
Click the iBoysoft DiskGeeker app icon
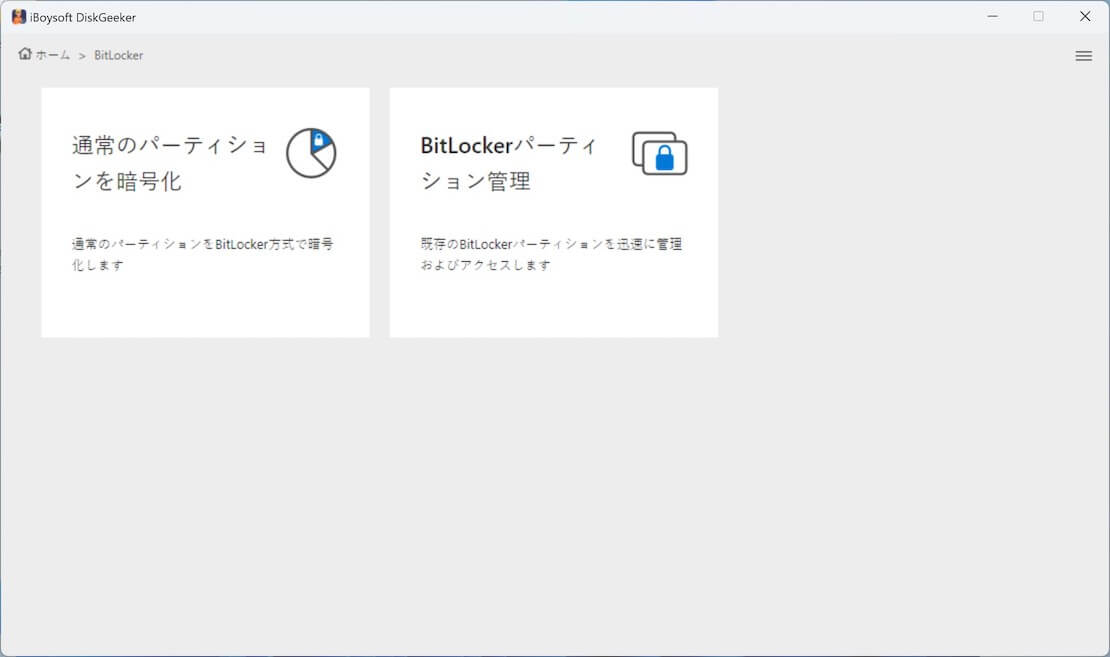(19, 17)
